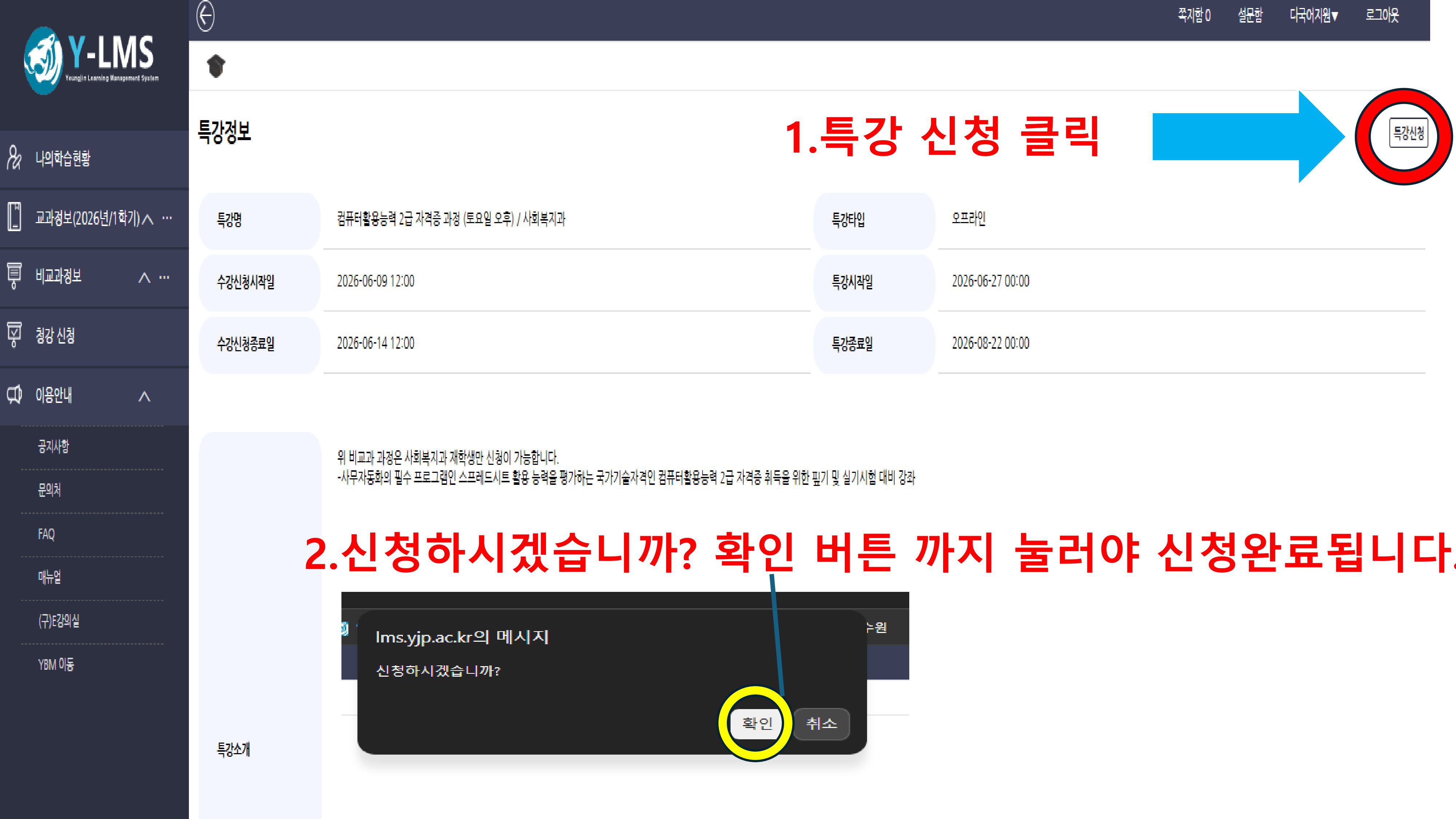The image size is (1456, 819).
Task: Click the 교과정보 notebook icon
Action: (14, 217)
